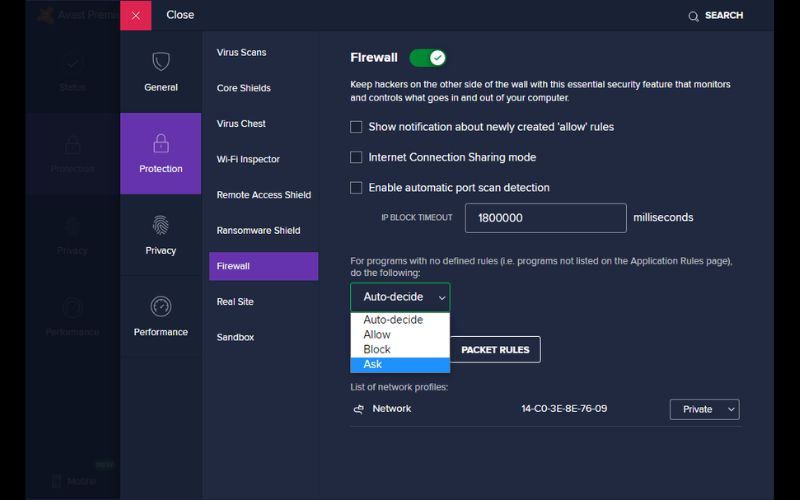Open the Virus Scans settings page
This screenshot has width=800, height=500.
coord(242,52)
